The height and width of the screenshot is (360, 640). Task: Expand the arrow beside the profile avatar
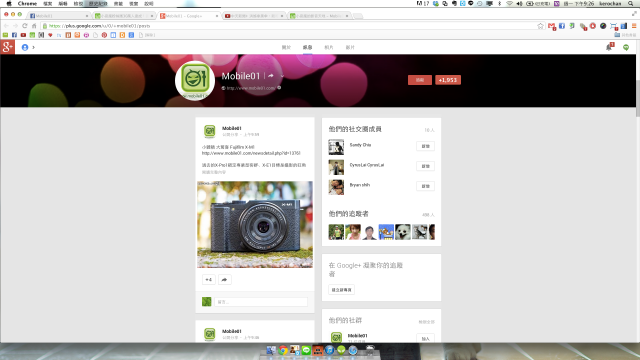tap(33, 47)
